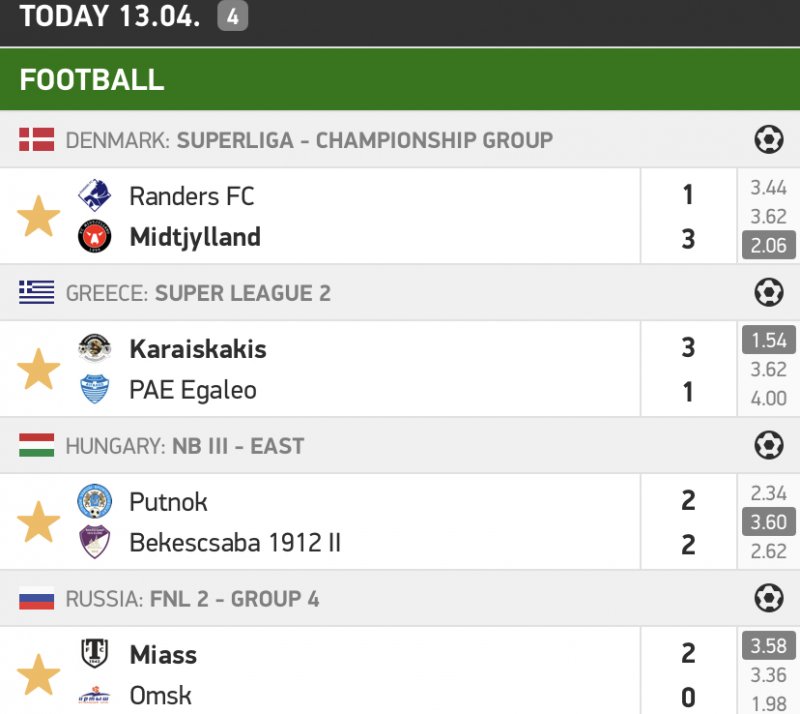Viewport: 800px width, 714px height.
Task: Open the Football section header
Action: pyautogui.click(x=92, y=81)
